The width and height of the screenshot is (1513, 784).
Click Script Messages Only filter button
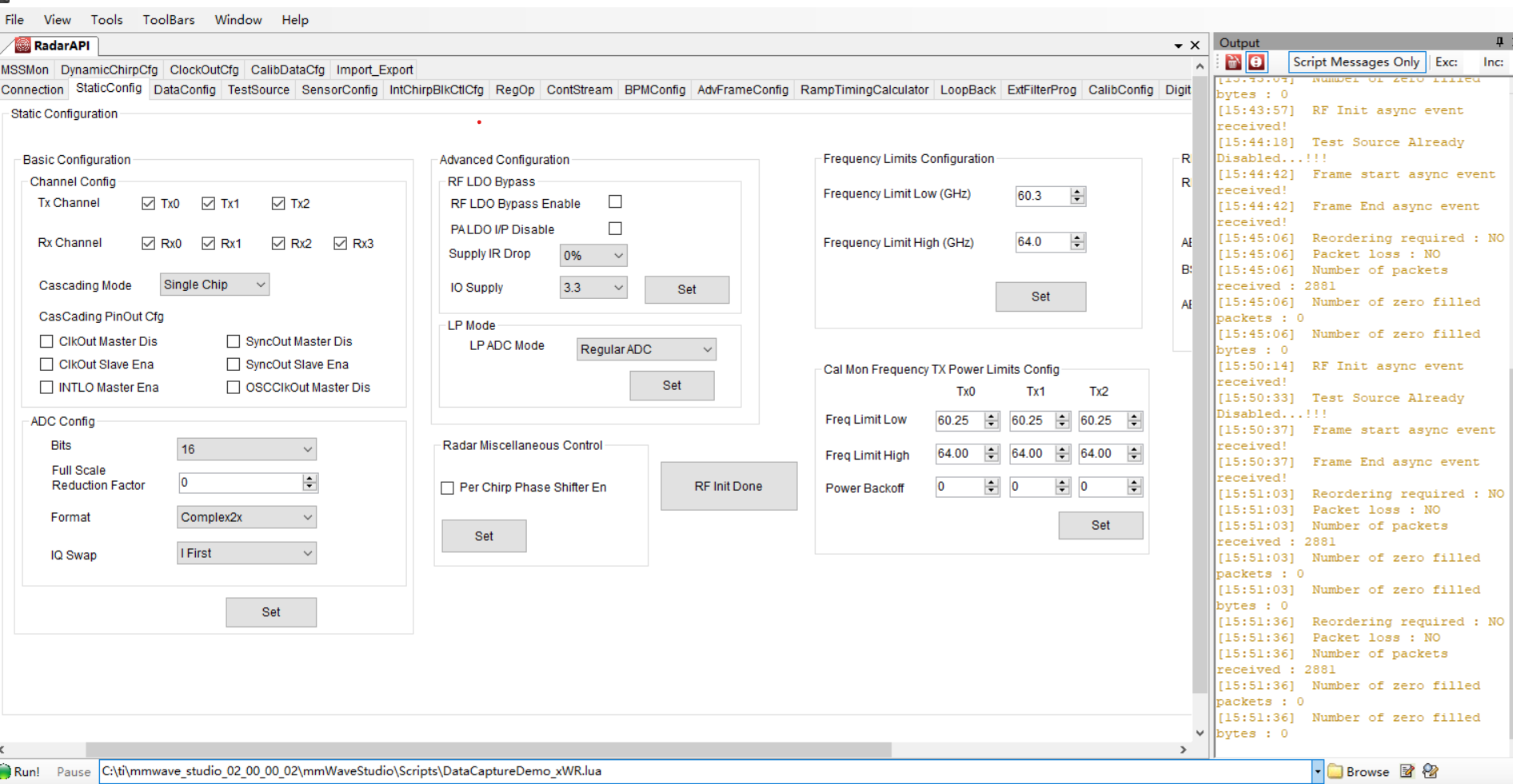point(1355,62)
